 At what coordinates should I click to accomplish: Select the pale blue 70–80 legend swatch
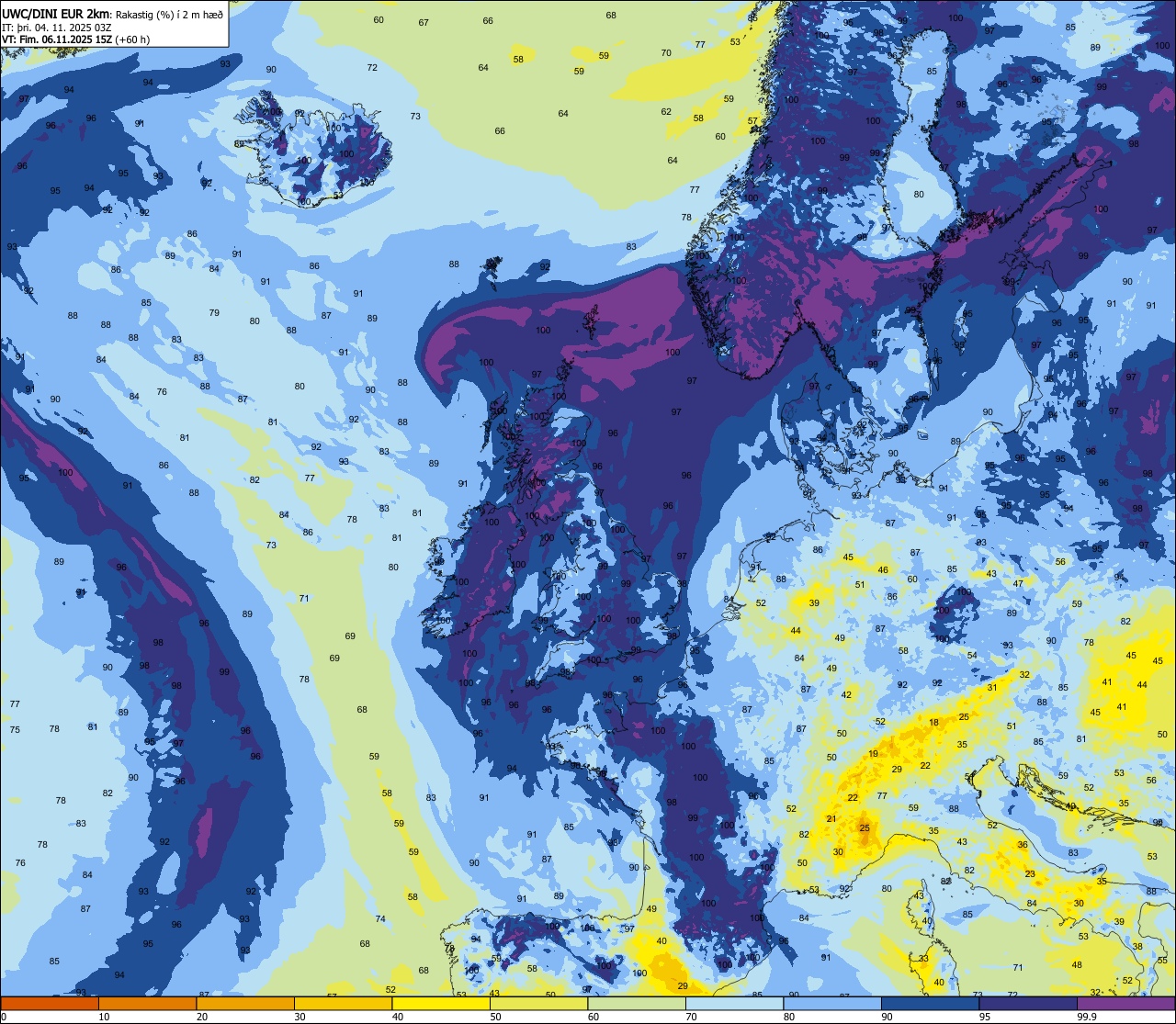734,1003
